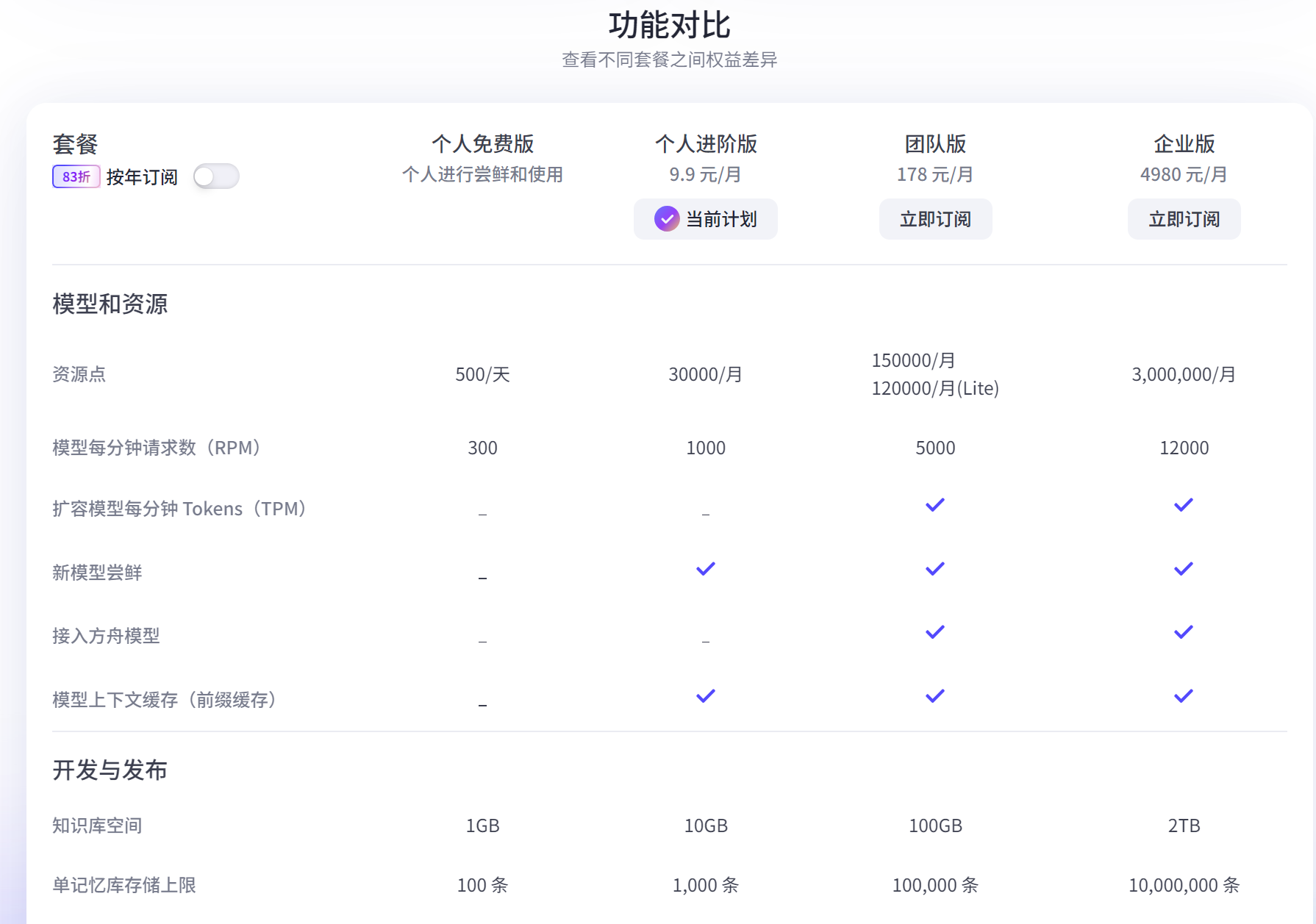Click the 178 元/月 price text

[x=935, y=175]
